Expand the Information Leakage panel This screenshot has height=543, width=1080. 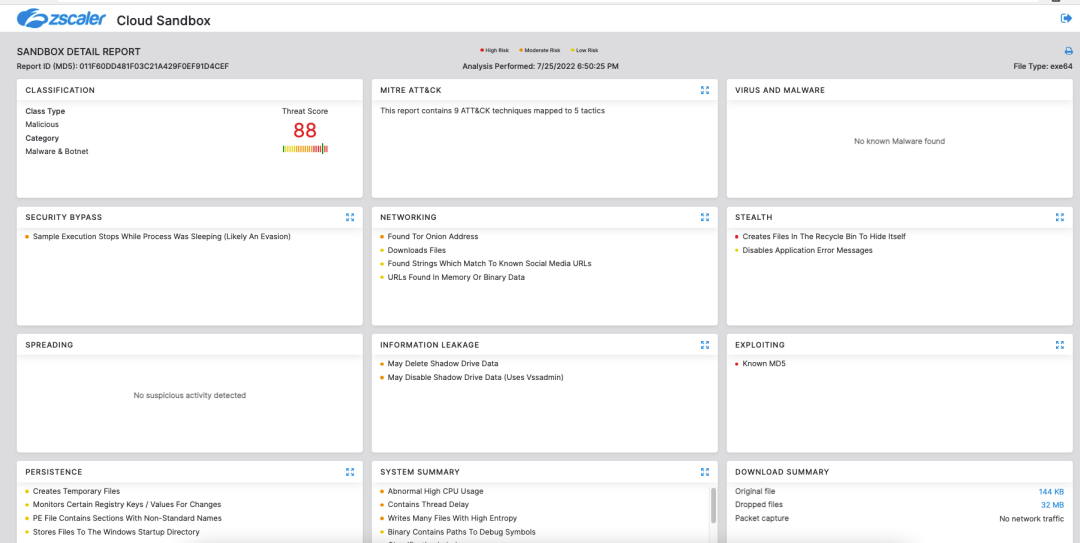pos(705,345)
